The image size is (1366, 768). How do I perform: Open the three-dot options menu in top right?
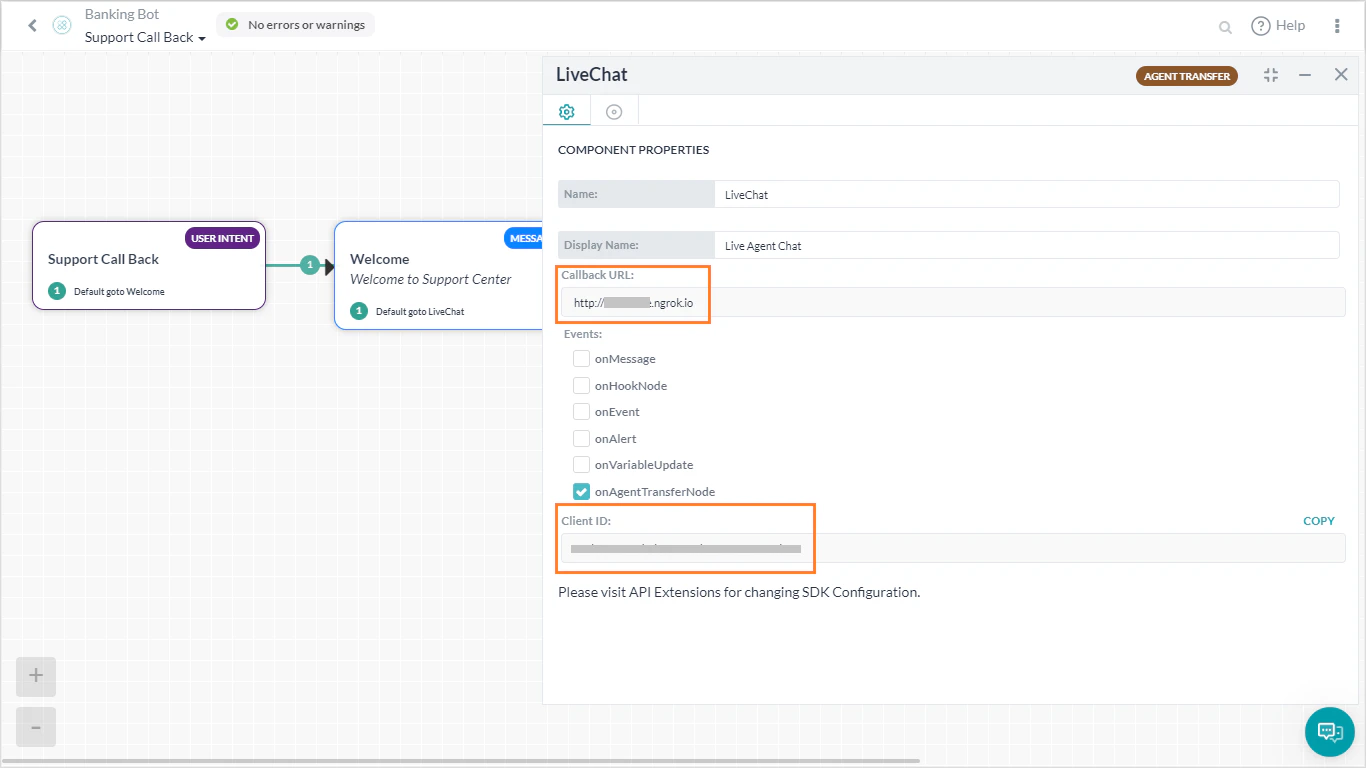(x=1337, y=25)
